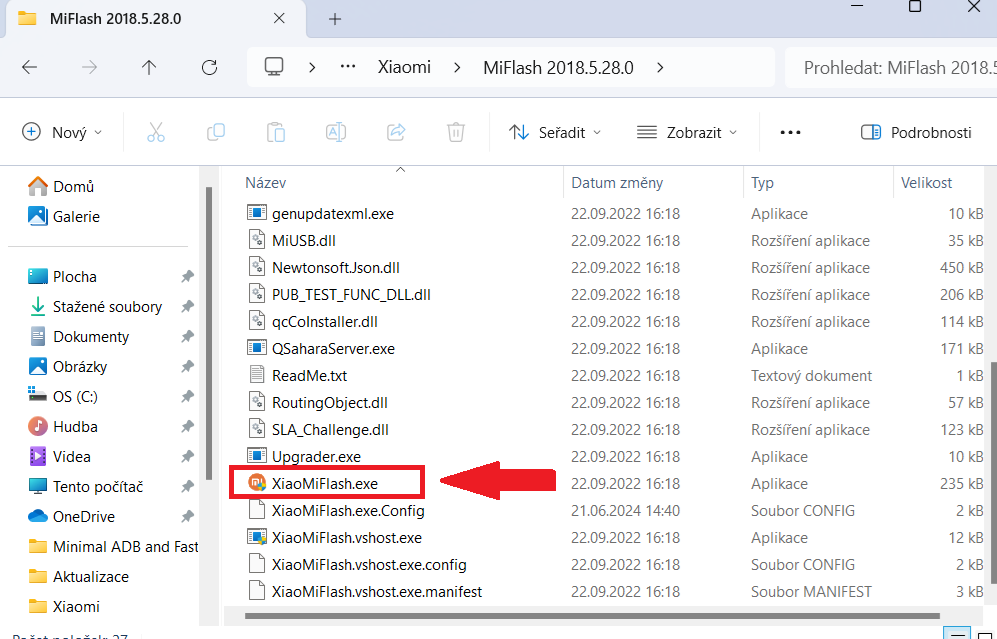This screenshot has height=639, width=997.
Task: Toggle the Podrobnosti details pane
Action: click(916, 132)
